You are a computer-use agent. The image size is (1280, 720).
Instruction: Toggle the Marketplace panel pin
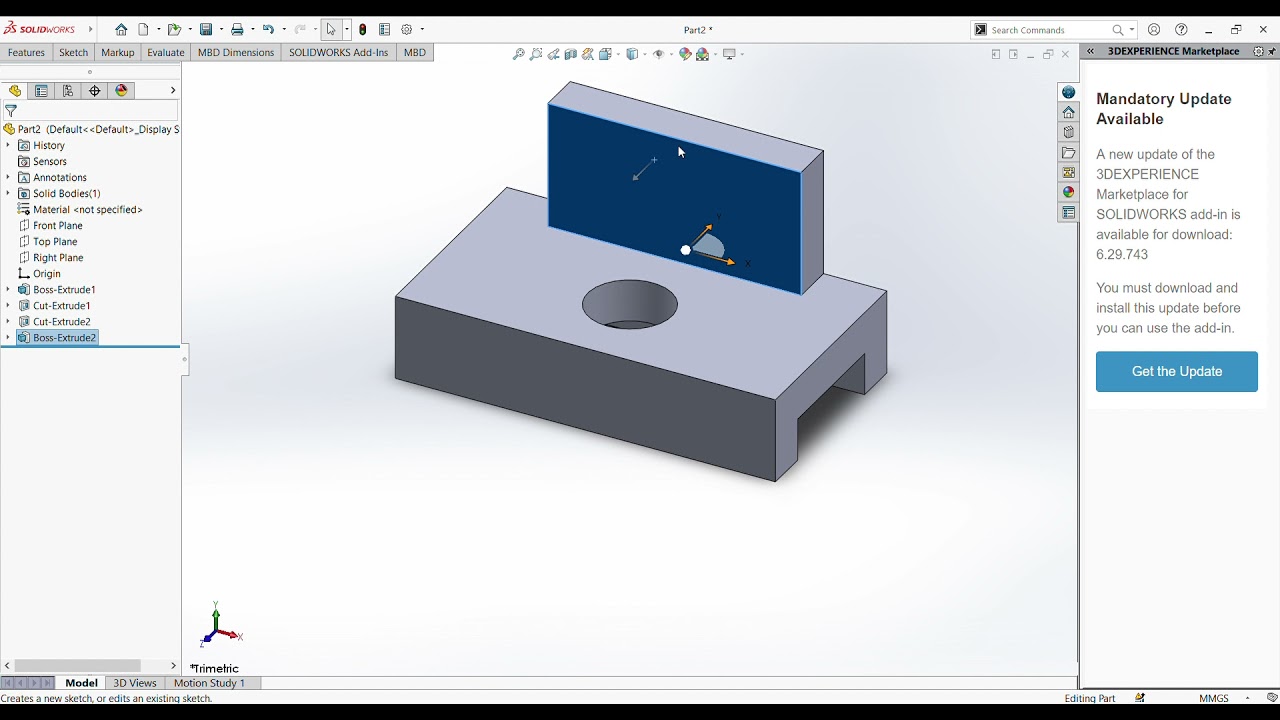1272,51
